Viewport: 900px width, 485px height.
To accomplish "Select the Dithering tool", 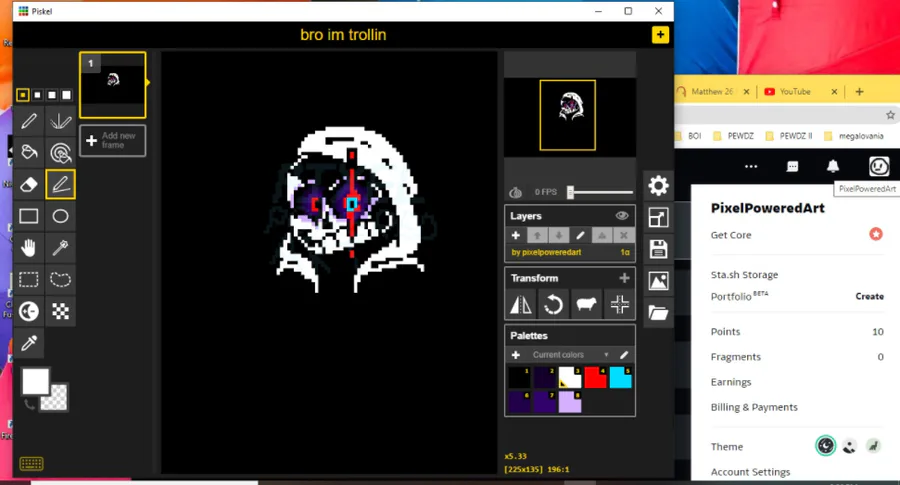I will pos(60,311).
